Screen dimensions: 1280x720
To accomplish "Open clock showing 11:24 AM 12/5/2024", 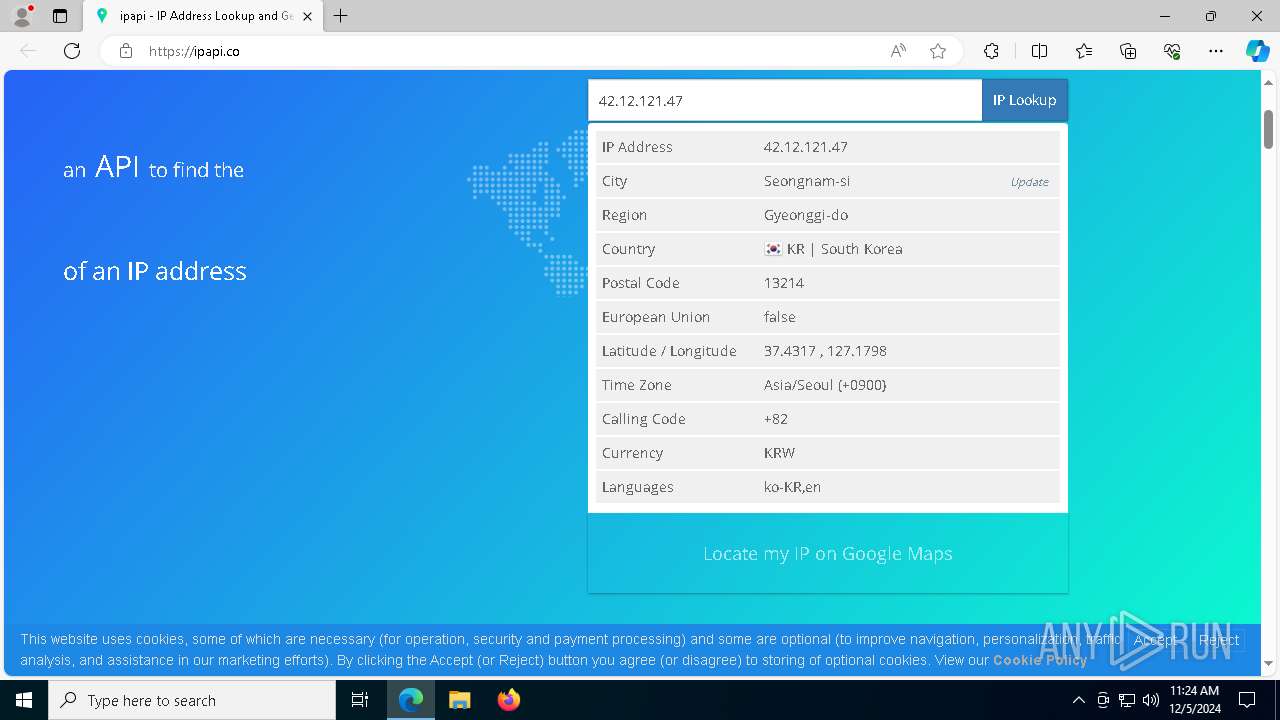I will tap(1194, 700).
